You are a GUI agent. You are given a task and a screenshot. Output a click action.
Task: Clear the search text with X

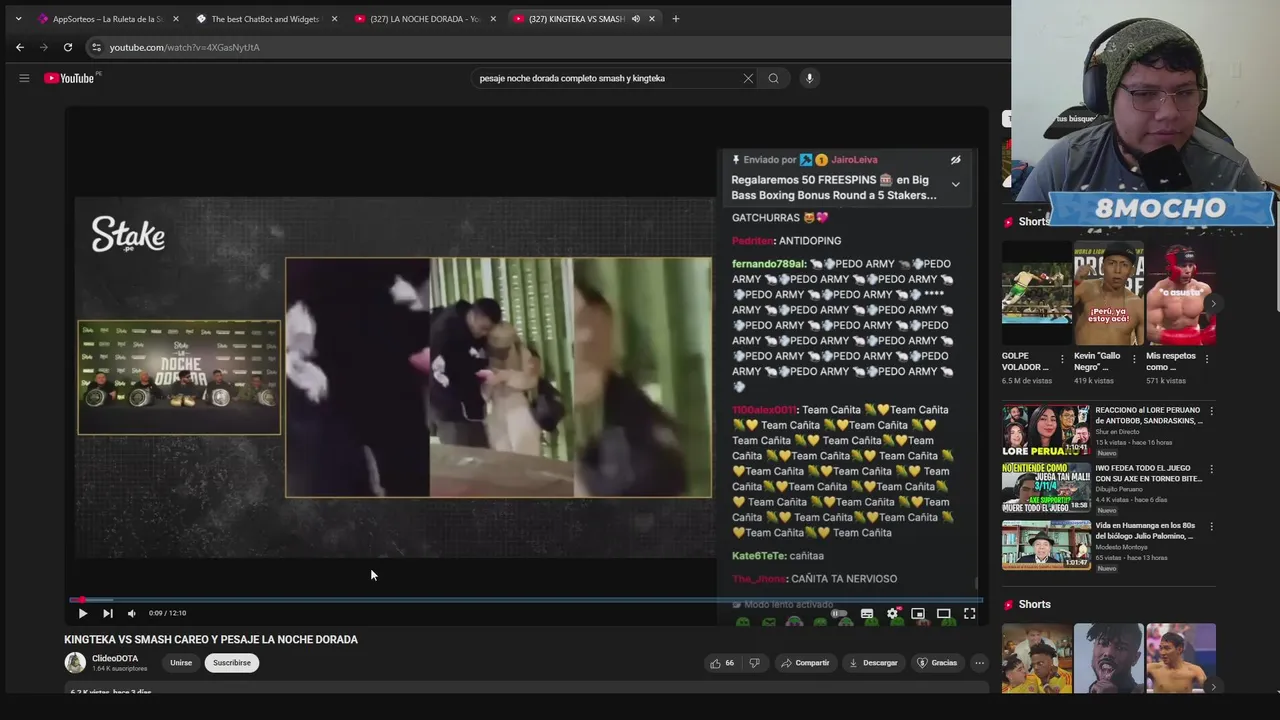(748, 78)
